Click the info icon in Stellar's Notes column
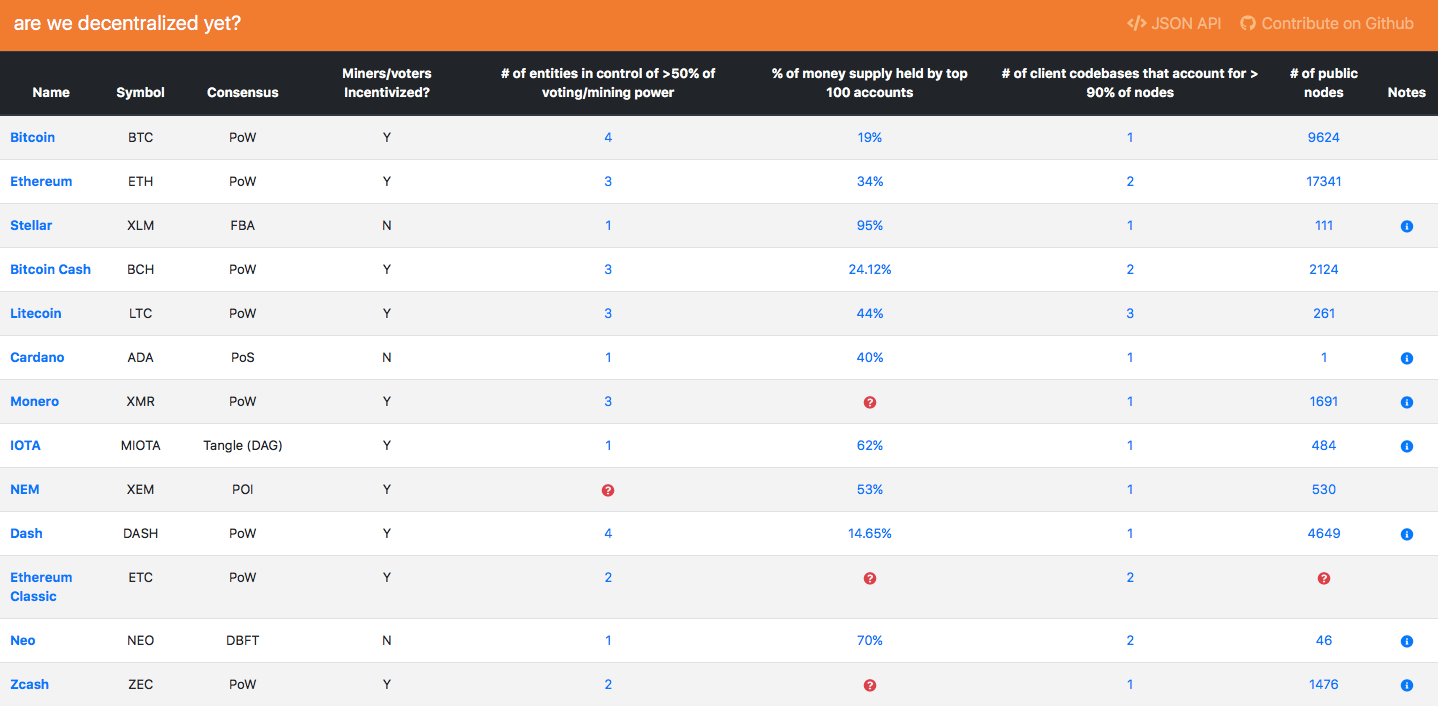The image size is (1438, 706). click(x=1406, y=227)
